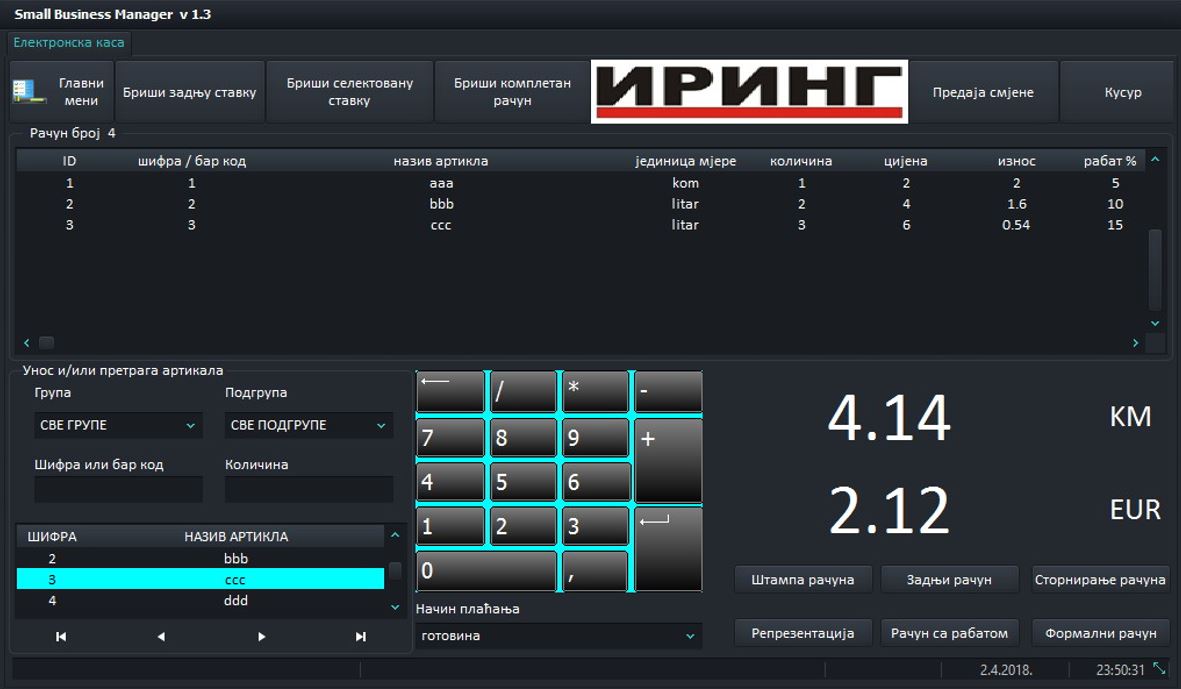Go to previous article record

pyautogui.click(x=160, y=637)
